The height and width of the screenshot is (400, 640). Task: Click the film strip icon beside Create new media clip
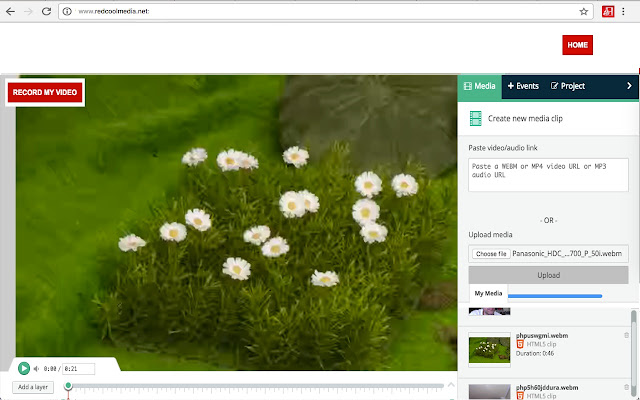coord(476,118)
